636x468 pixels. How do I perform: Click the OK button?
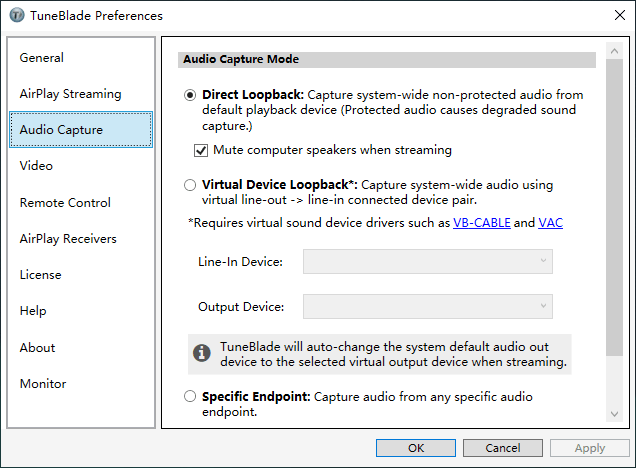(x=416, y=448)
